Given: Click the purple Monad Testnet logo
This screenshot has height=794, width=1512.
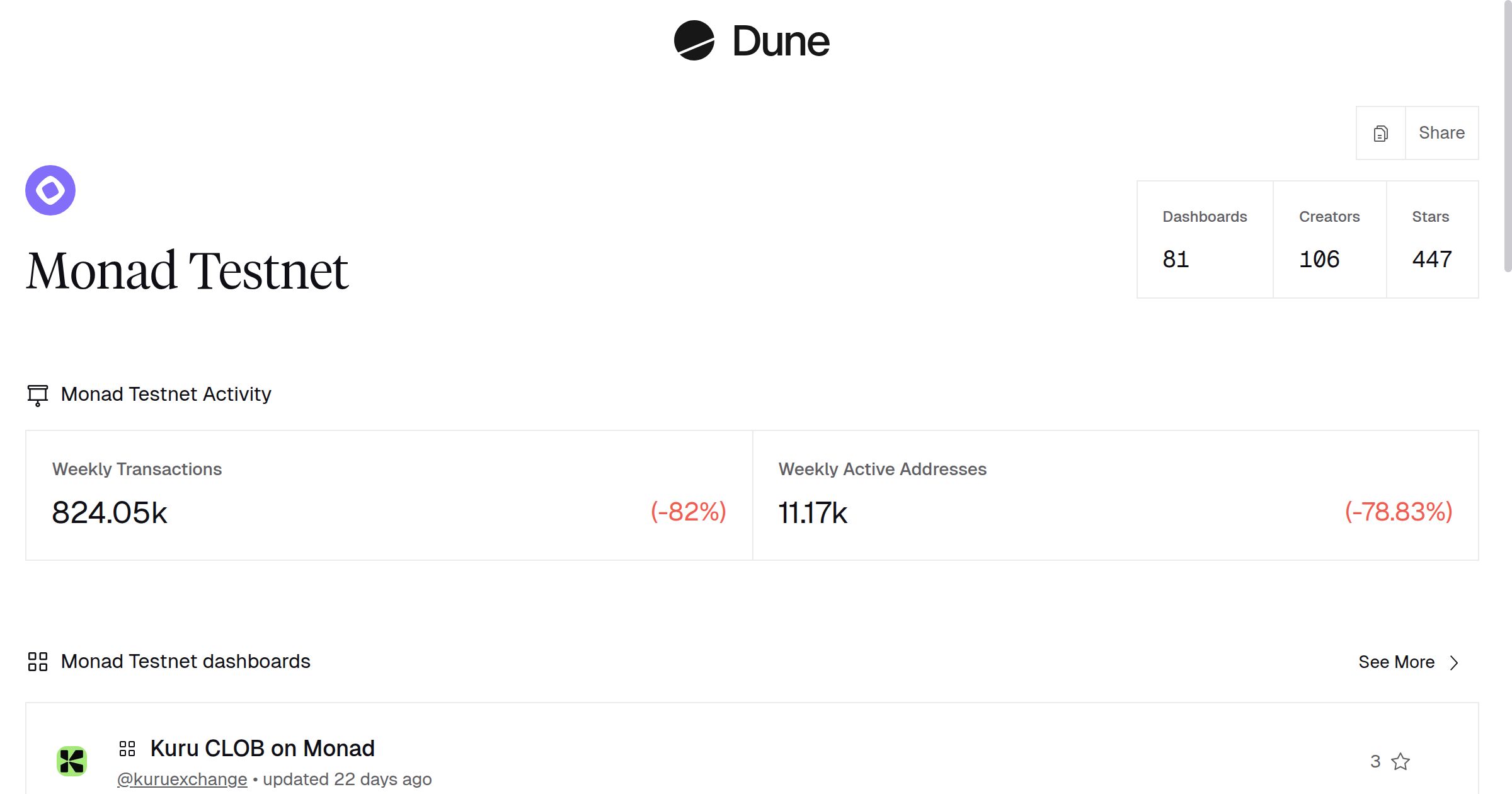Looking at the screenshot, I should (50, 190).
